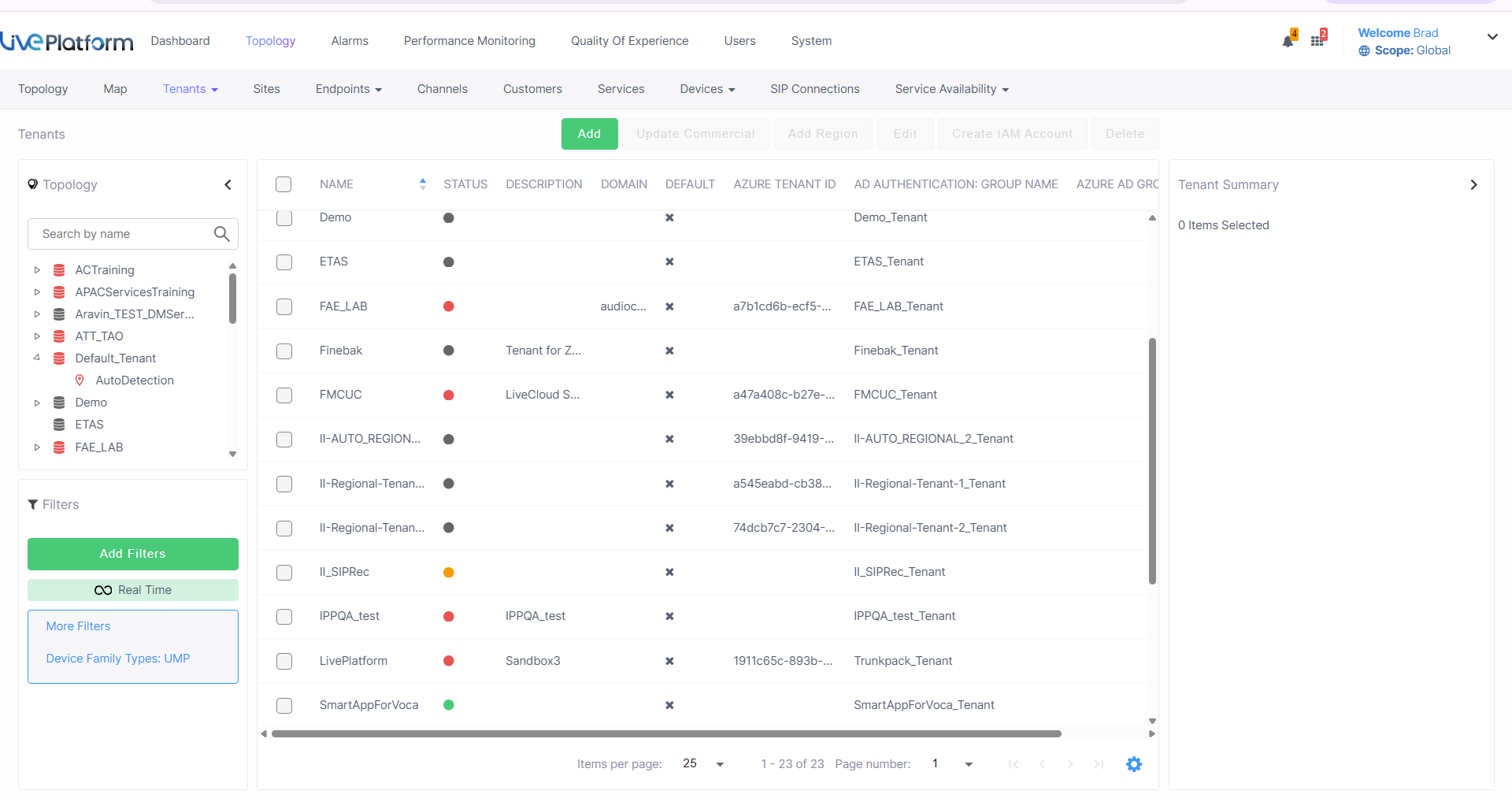The height and width of the screenshot is (798, 1512).
Task: Tick the LivePlatform tenant checkbox
Action: point(284,661)
